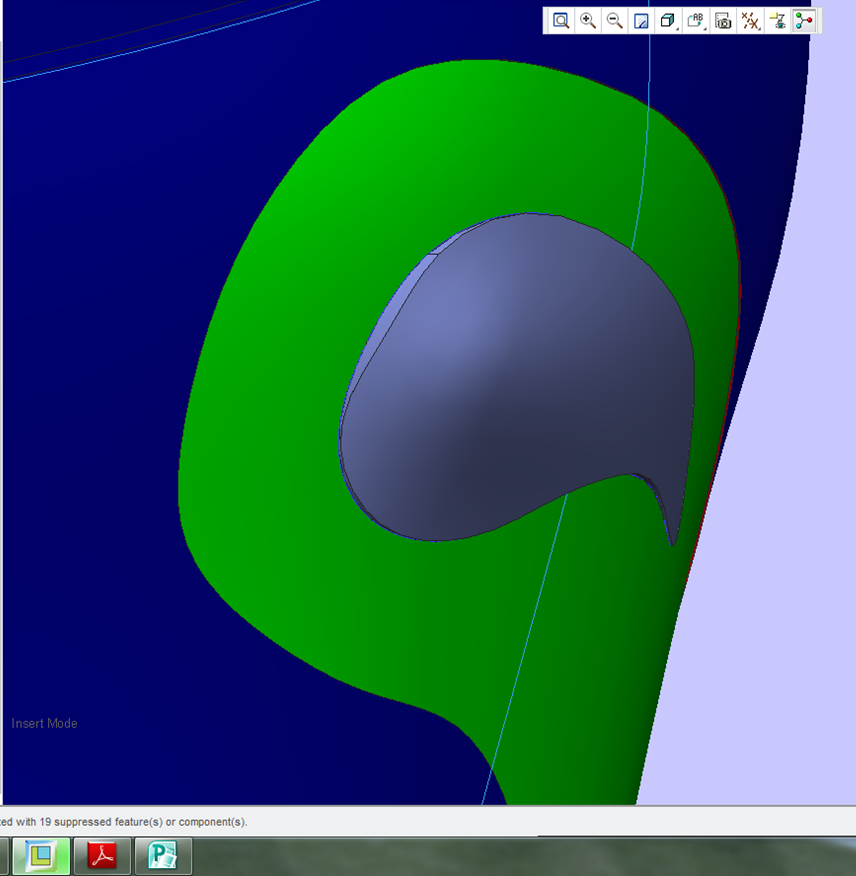Click the Repaint screen icon

click(641, 21)
